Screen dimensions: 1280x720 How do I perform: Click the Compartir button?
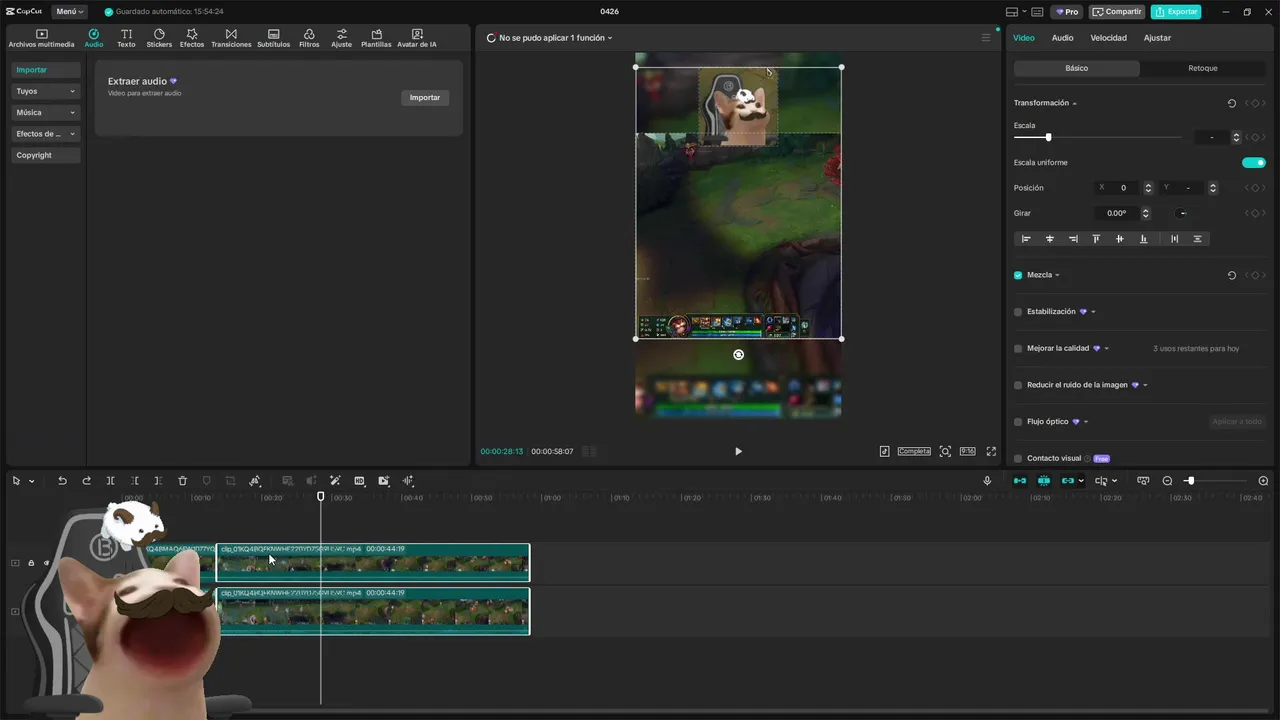(x=1117, y=12)
